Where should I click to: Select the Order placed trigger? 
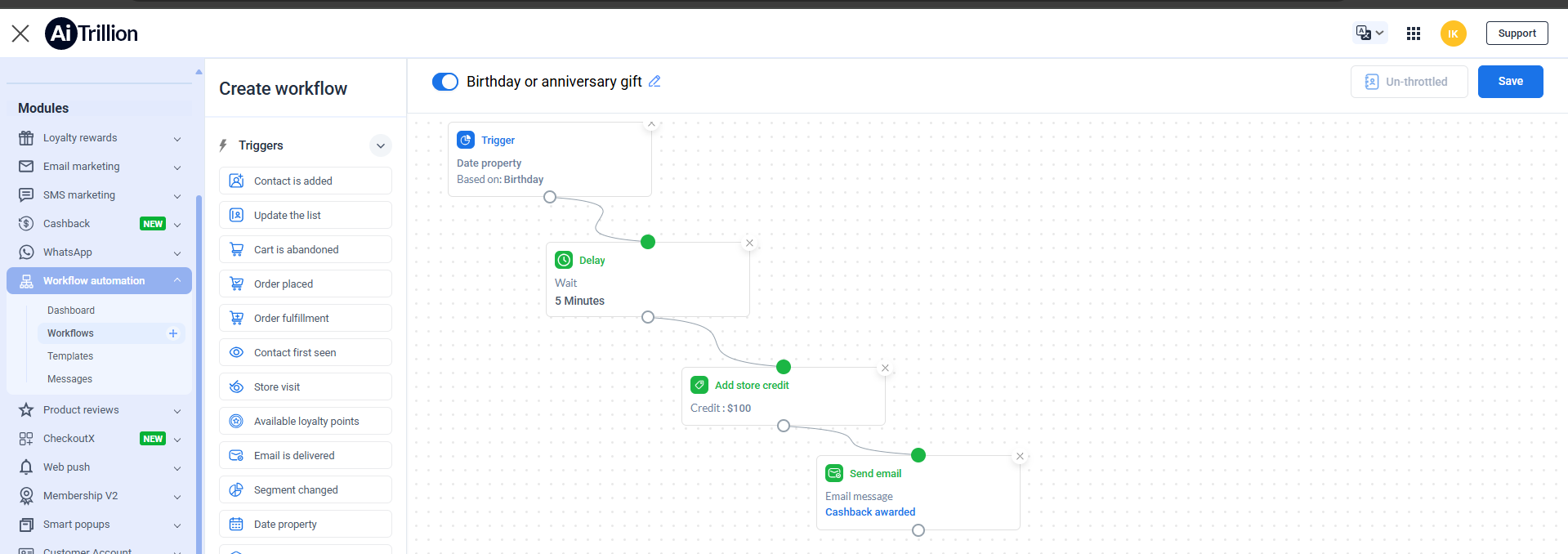306,284
